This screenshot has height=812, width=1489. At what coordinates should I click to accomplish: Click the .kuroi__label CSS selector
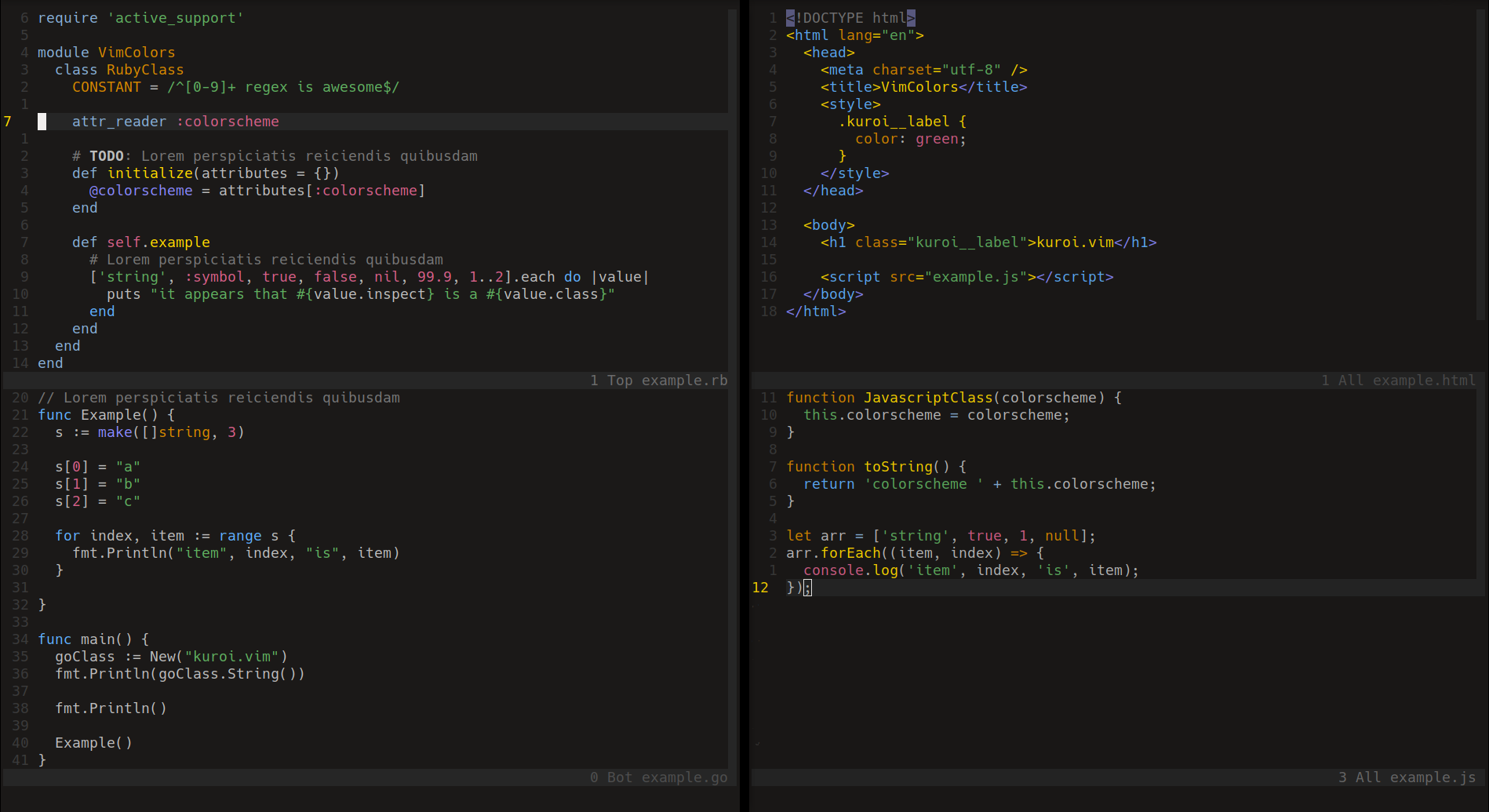pyautogui.click(x=894, y=122)
